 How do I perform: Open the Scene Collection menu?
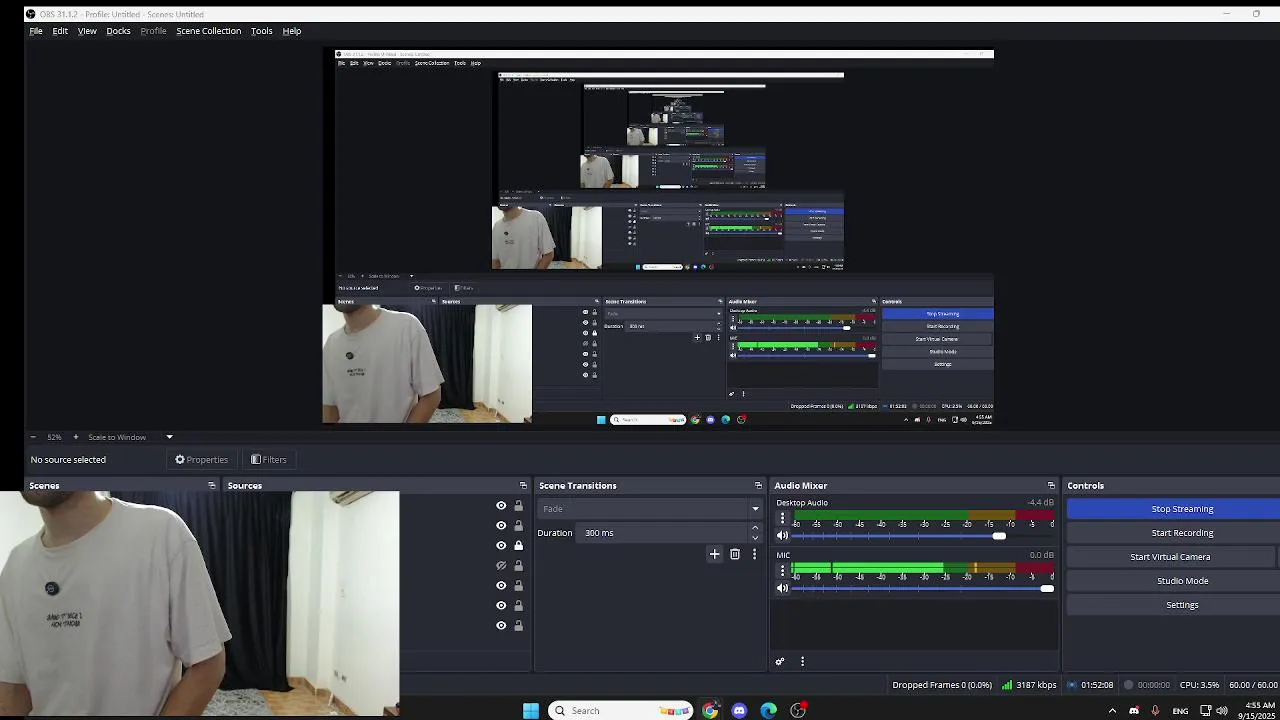point(209,31)
